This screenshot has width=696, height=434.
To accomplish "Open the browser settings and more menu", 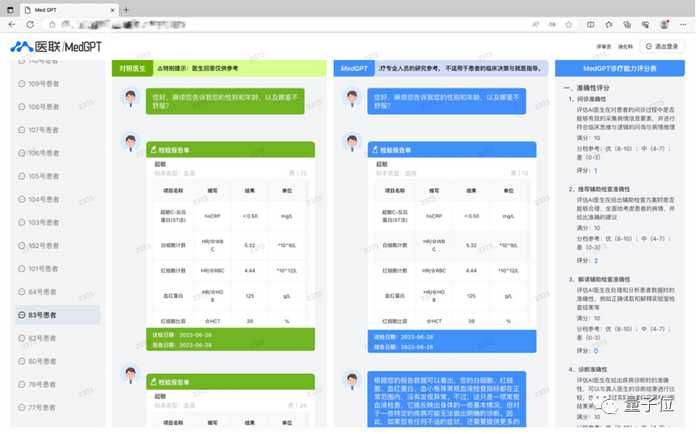I will click(683, 24).
